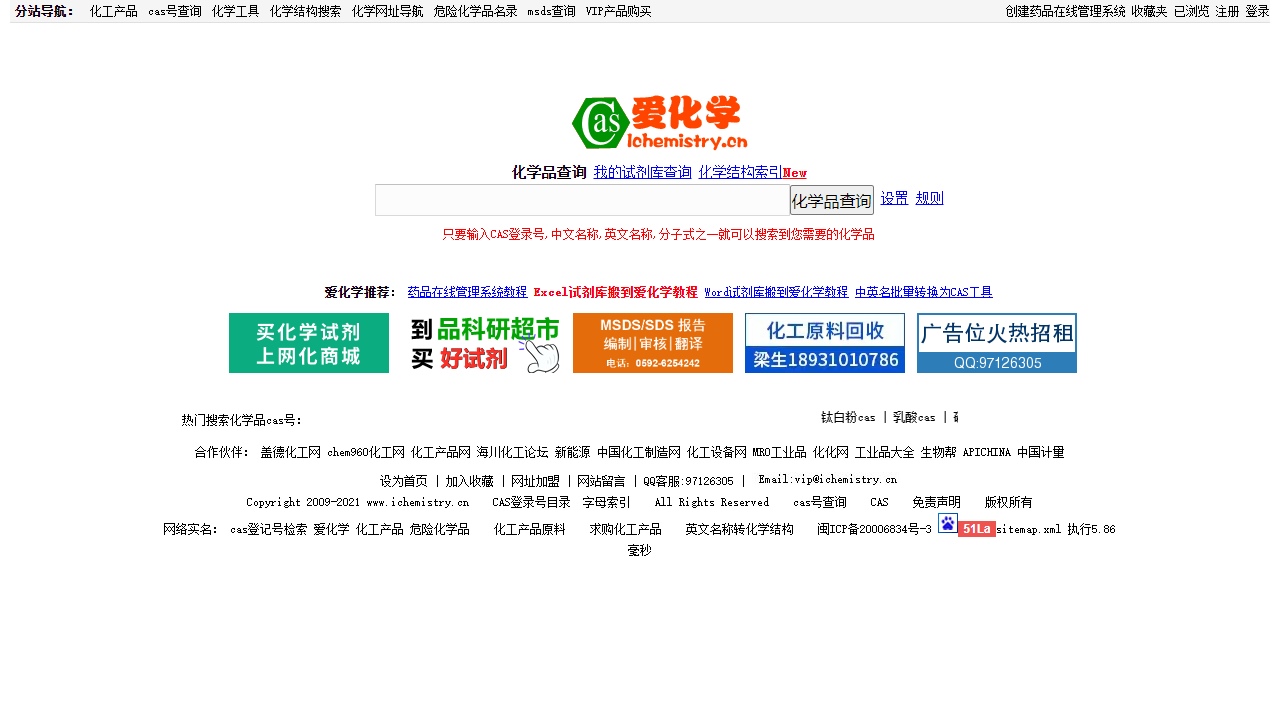This screenshot has height=720, width=1280.
Task: Open partner link APICHINA
Action: click(987, 452)
